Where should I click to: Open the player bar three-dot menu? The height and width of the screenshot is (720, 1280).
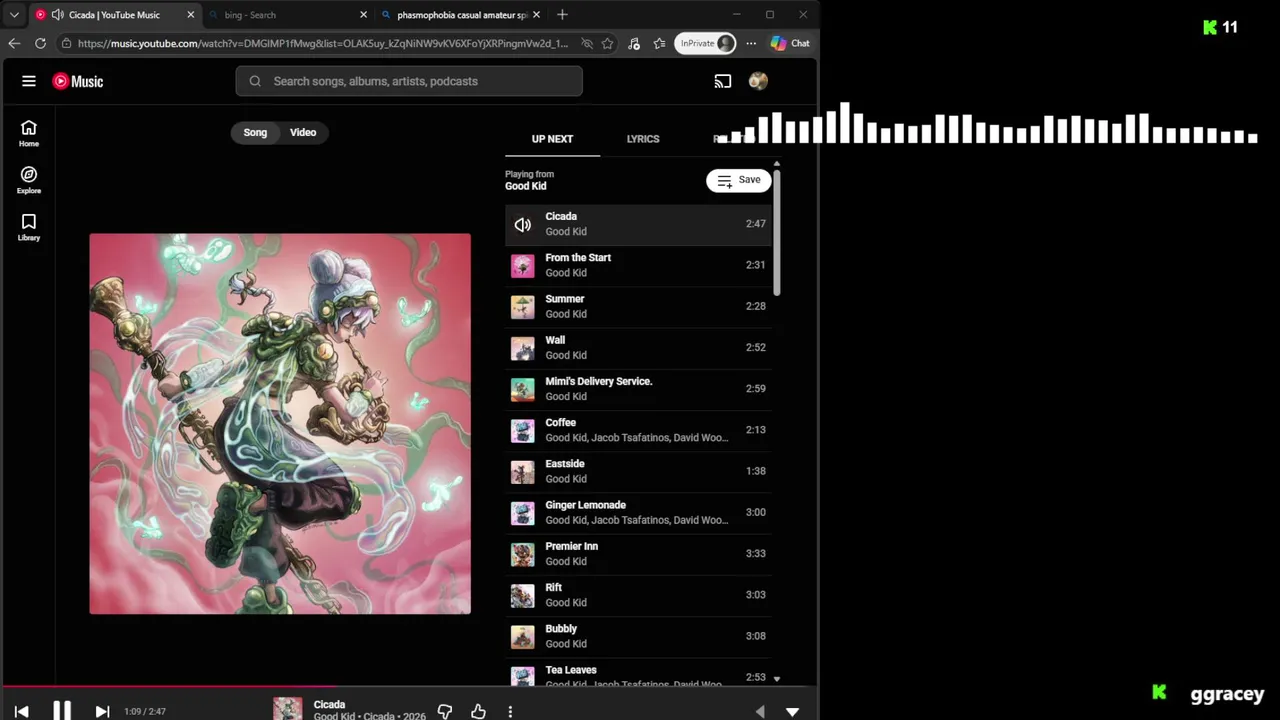[x=510, y=711]
